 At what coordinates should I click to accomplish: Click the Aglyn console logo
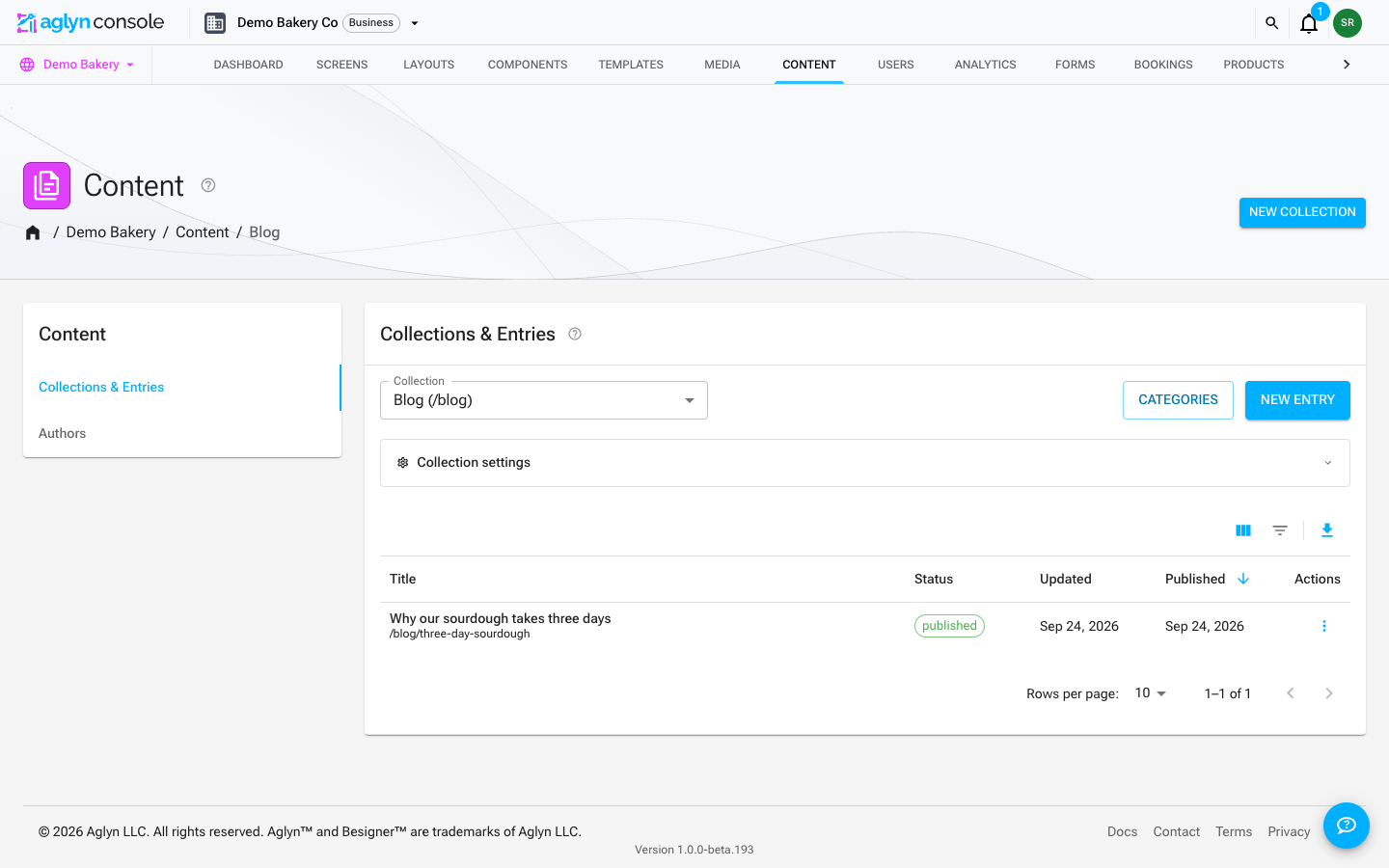(x=91, y=22)
